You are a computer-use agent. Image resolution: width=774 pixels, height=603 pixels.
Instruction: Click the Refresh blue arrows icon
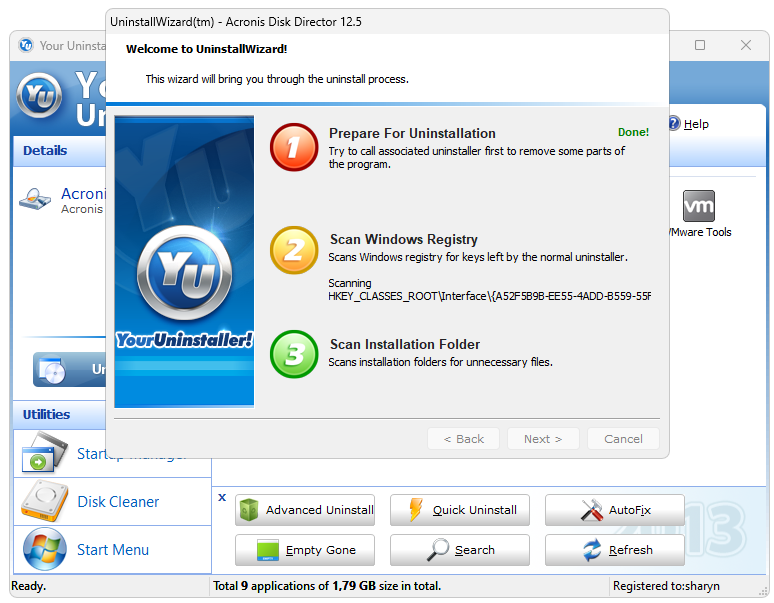point(592,550)
